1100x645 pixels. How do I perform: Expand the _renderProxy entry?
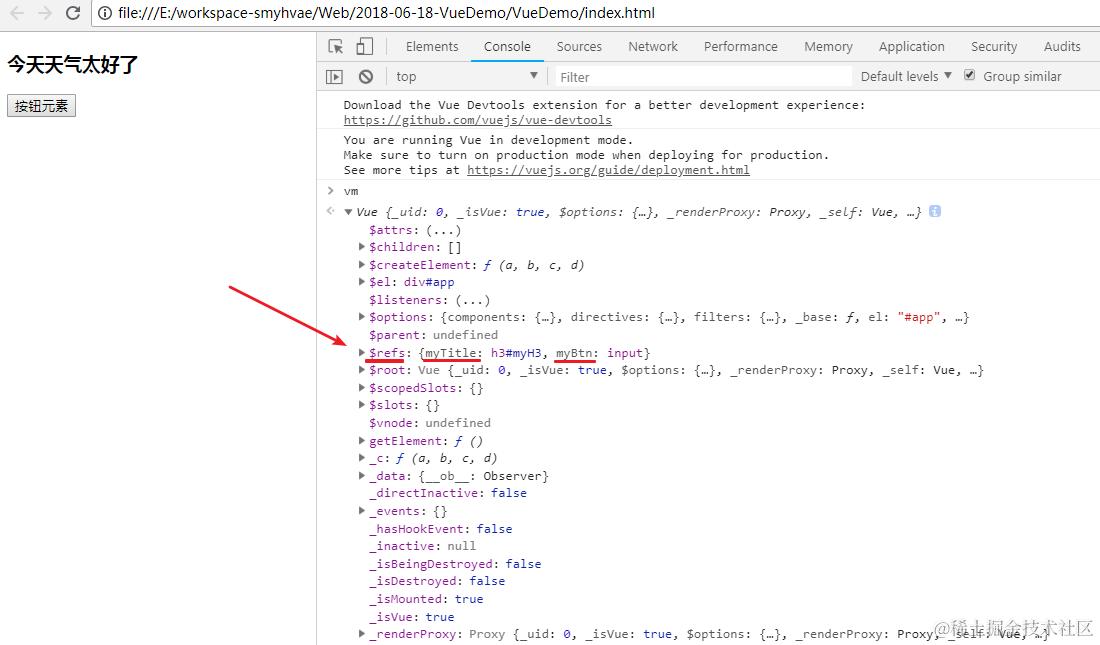(361, 634)
